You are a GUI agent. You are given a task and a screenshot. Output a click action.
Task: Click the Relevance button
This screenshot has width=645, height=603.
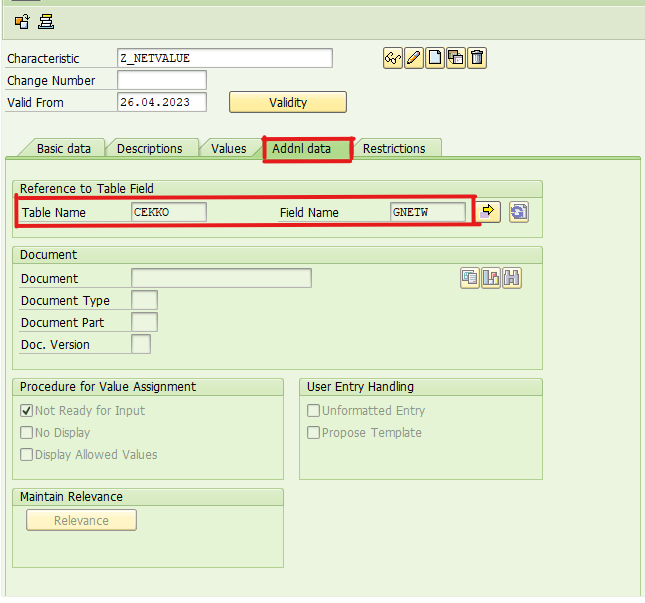pos(81,520)
